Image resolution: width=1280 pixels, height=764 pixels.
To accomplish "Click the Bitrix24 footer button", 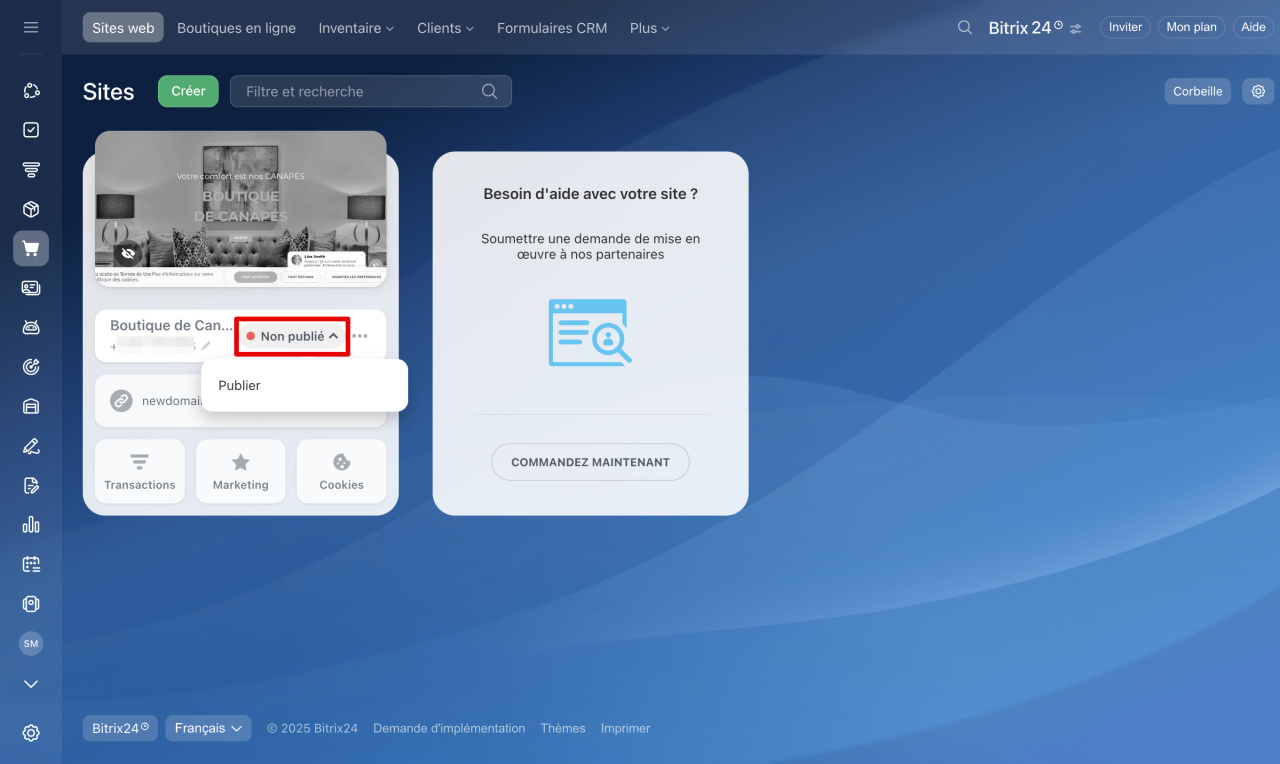I will coord(120,728).
